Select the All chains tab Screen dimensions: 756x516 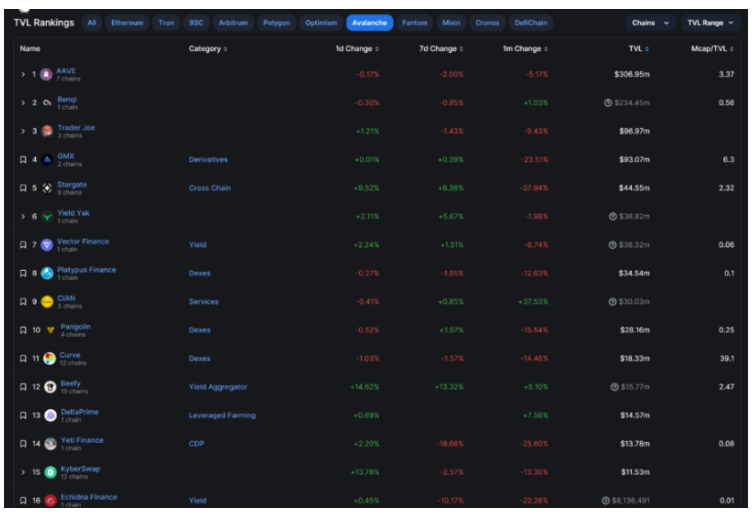(x=92, y=23)
